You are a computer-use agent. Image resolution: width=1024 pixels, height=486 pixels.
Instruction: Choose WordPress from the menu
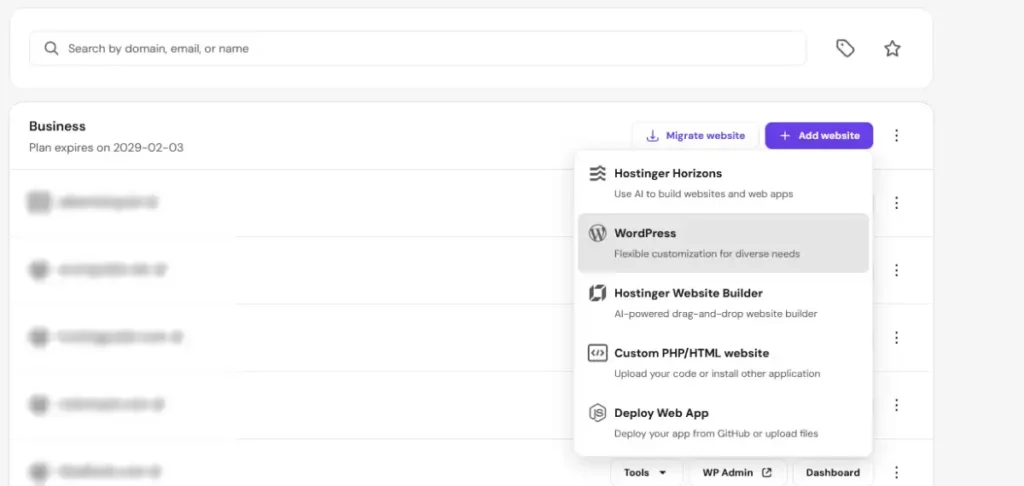[723, 243]
